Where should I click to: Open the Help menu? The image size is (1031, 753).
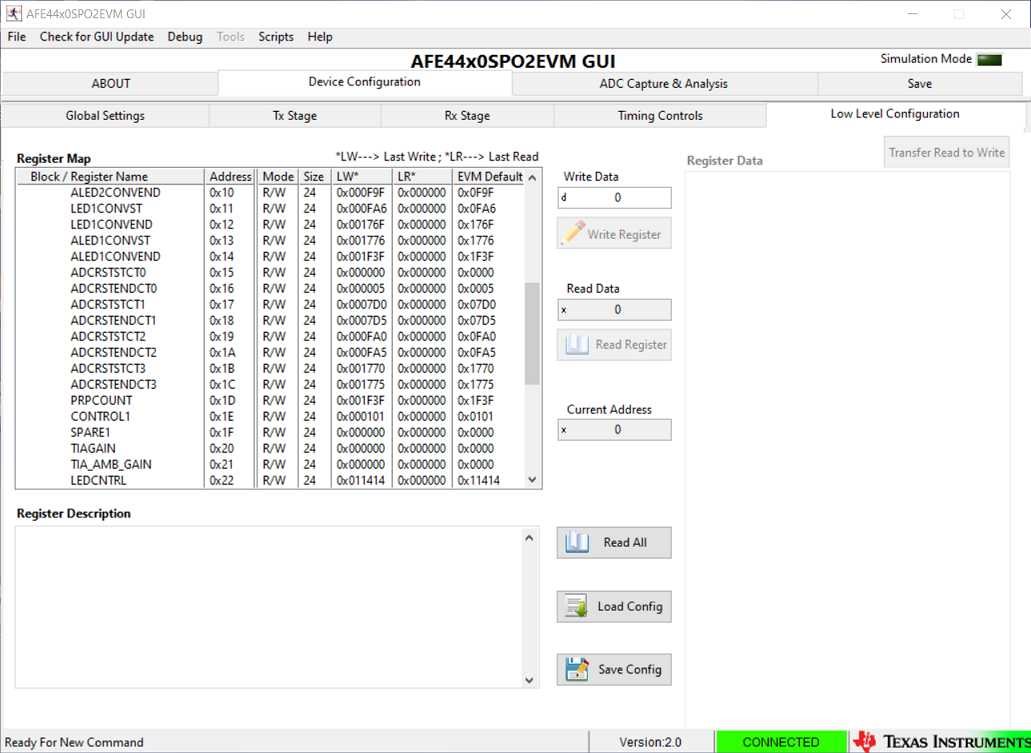coord(320,37)
